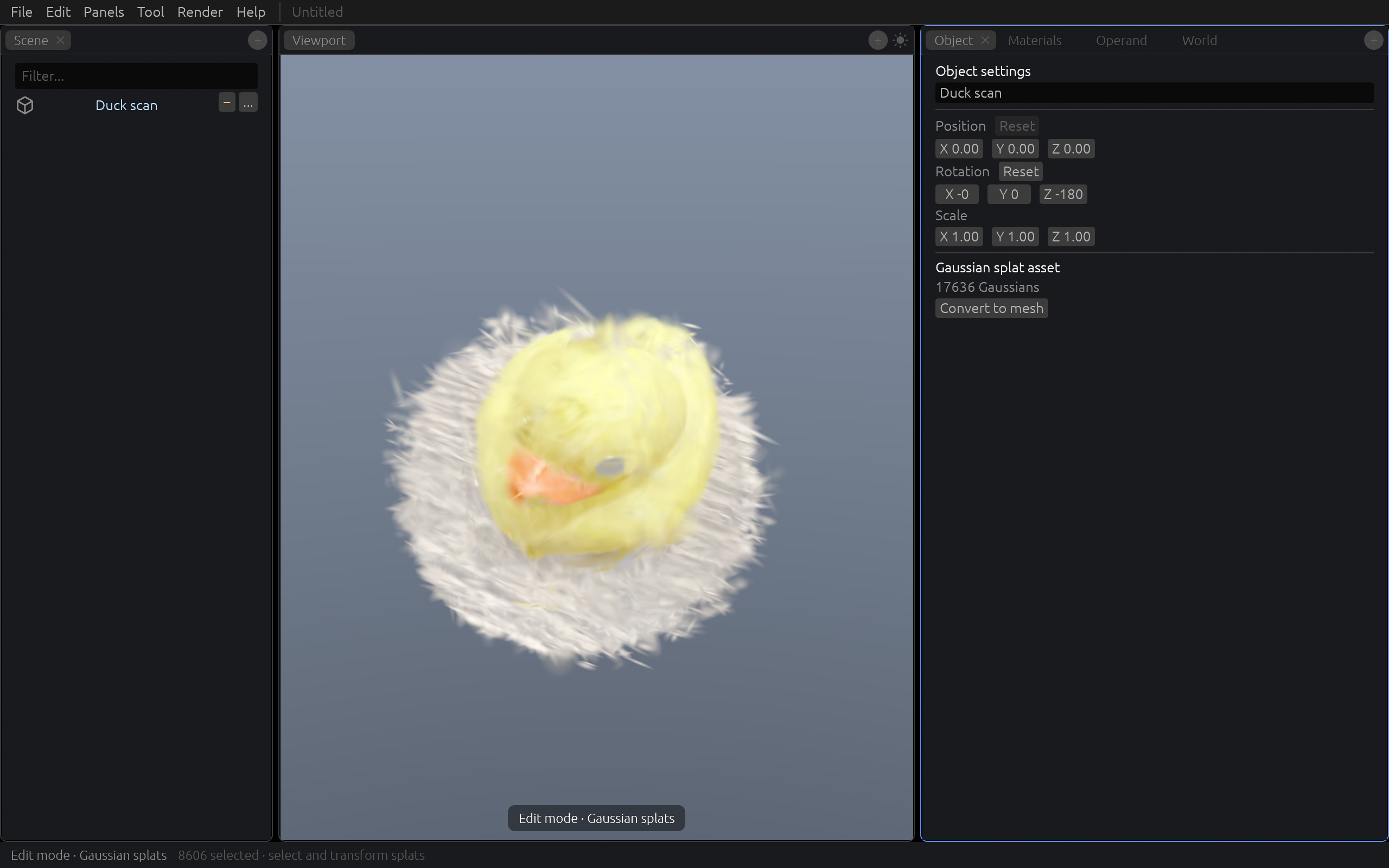Add a new tab in the Viewport panel

pyautogui.click(x=877, y=40)
